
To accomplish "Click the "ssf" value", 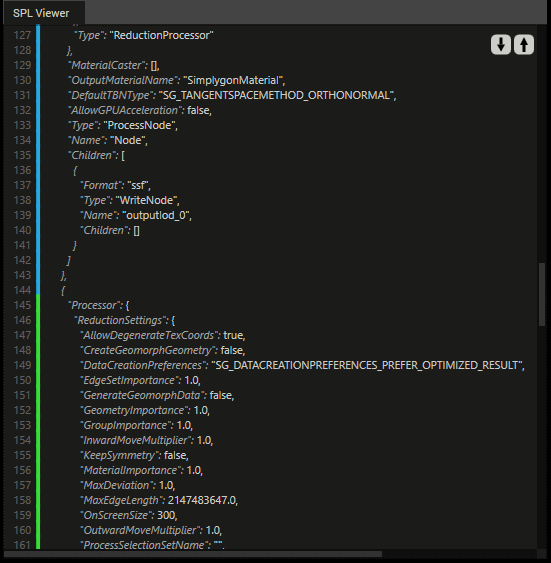I will (137, 185).
